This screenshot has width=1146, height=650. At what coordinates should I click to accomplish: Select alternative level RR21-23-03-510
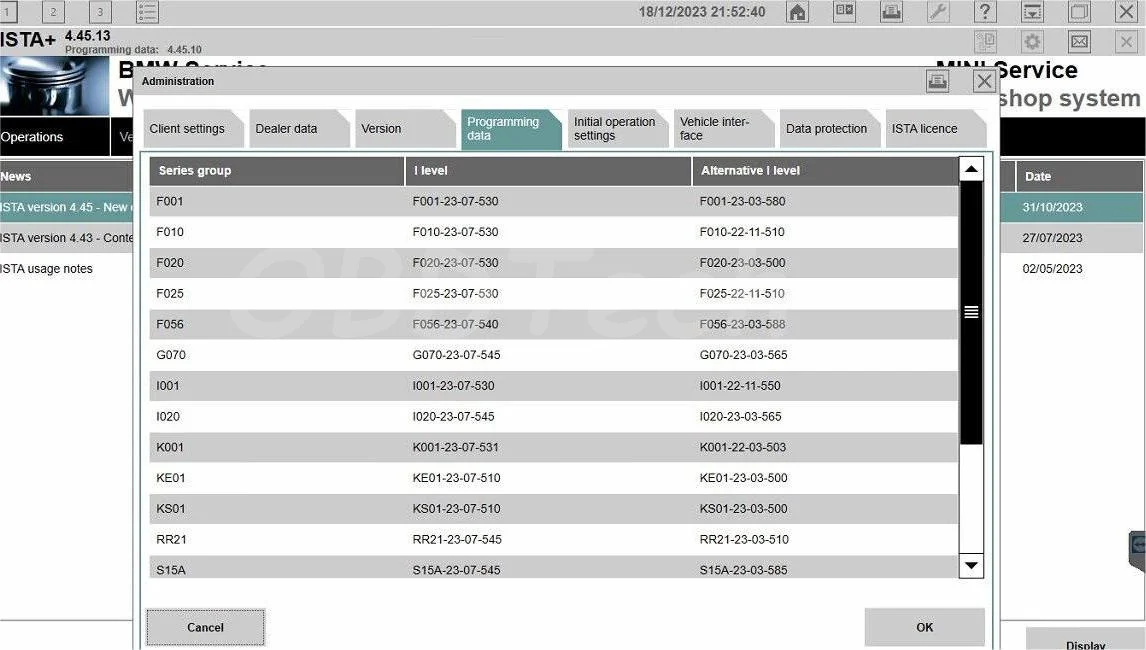744,539
